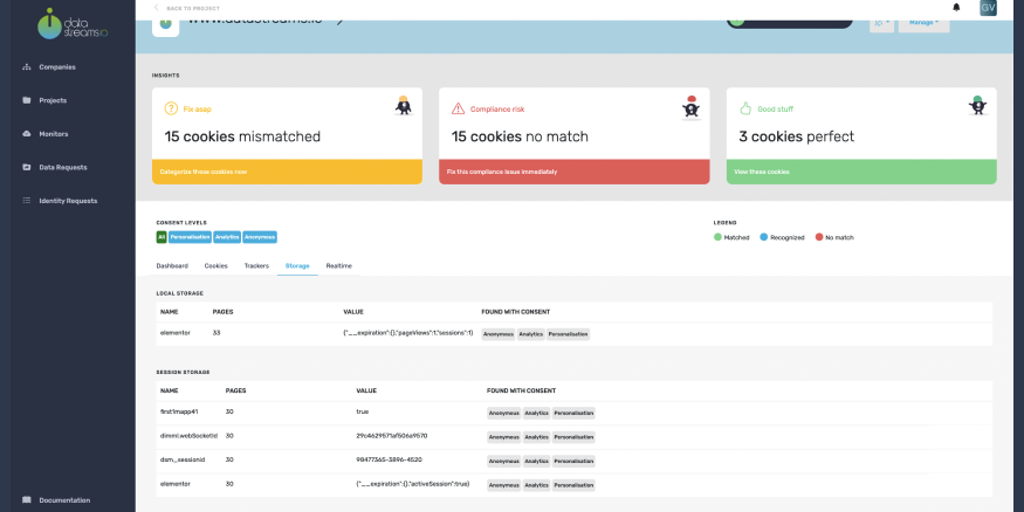This screenshot has width=1024, height=512.
Task: Click Personalisation tag in local storage elementor row
Action: tap(568, 334)
